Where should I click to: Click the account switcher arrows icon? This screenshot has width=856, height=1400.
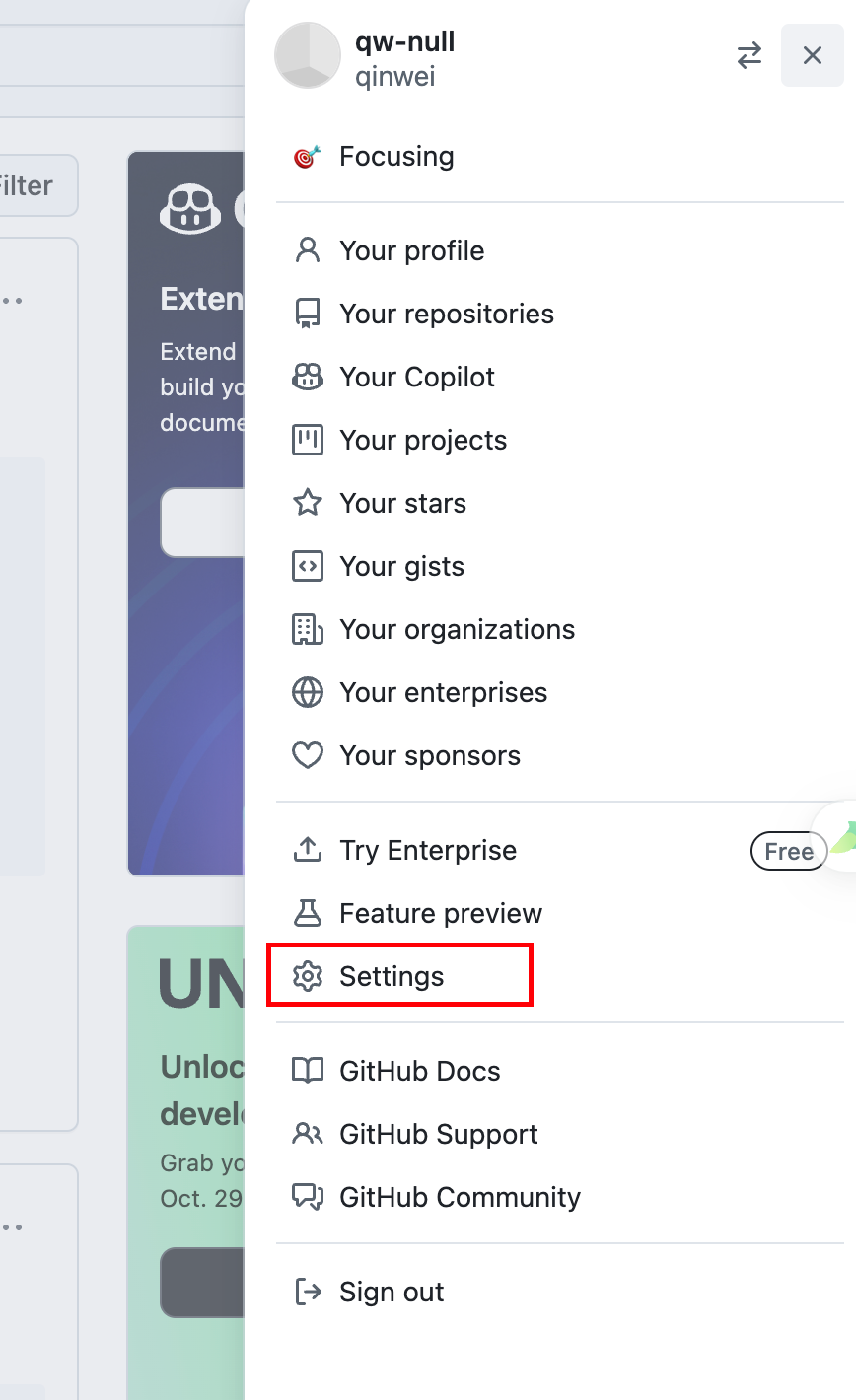pyautogui.click(x=749, y=56)
